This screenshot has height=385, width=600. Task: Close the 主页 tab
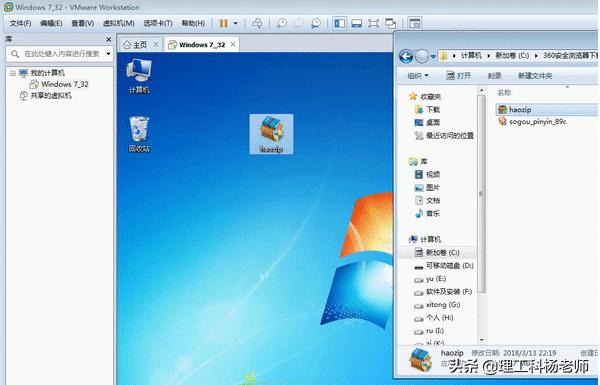(x=156, y=45)
